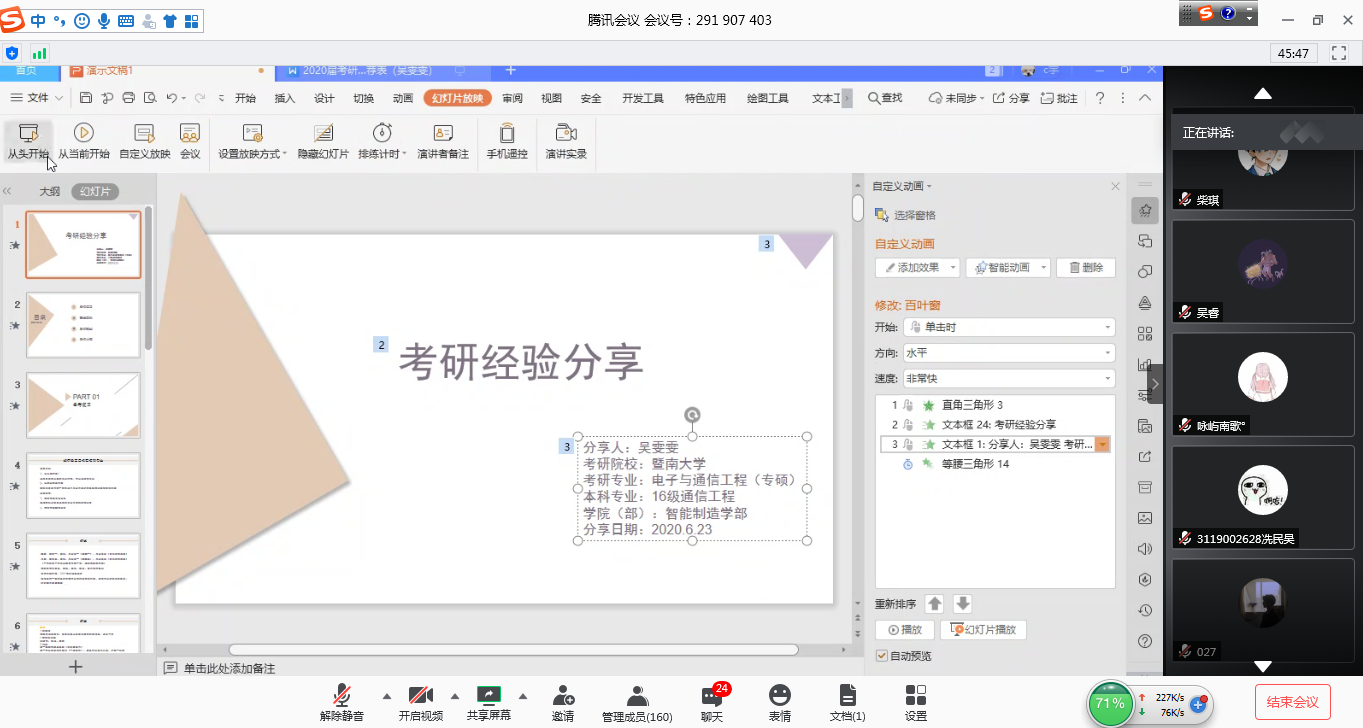Screen dimensions: 1363x728
Task: Open 演讲实录 recording tool
Action: [x=566, y=134]
